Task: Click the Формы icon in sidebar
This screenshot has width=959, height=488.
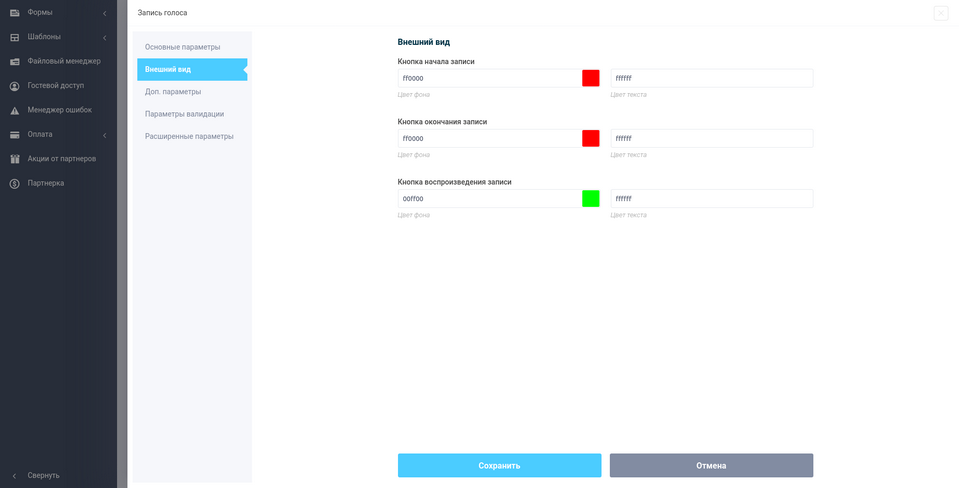Action: (15, 12)
